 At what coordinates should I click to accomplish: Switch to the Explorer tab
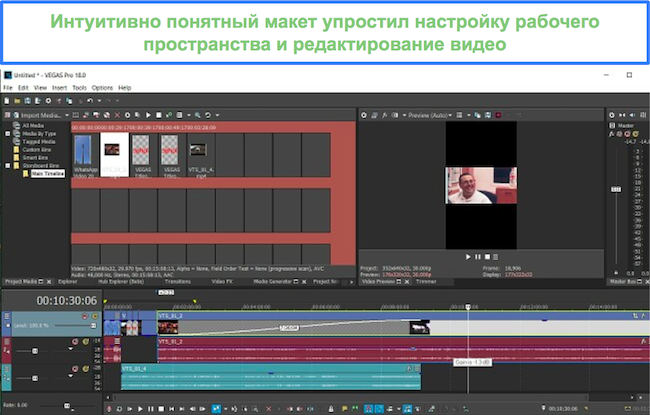tap(68, 282)
